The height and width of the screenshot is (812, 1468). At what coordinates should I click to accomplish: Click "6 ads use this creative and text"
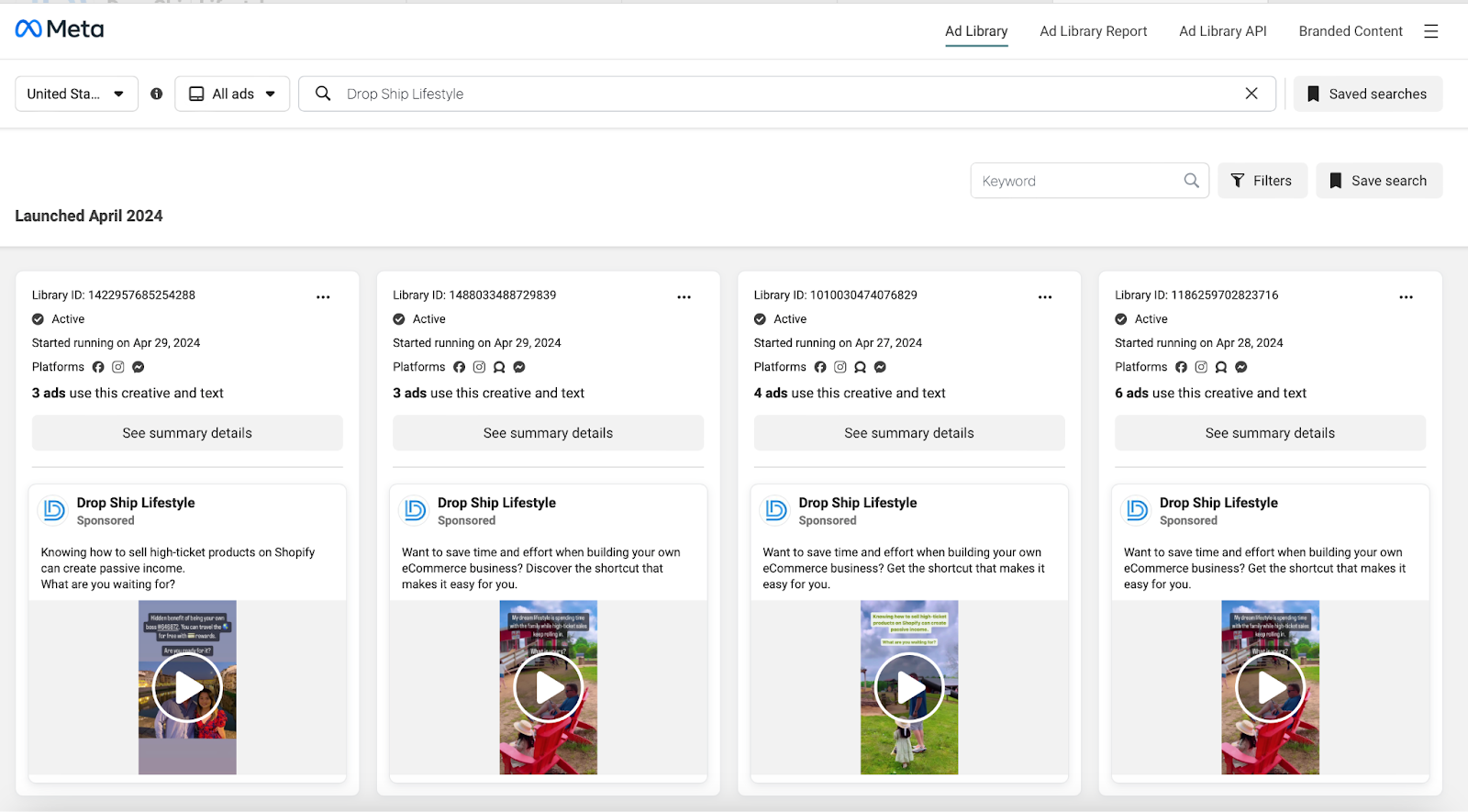click(1210, 393)
